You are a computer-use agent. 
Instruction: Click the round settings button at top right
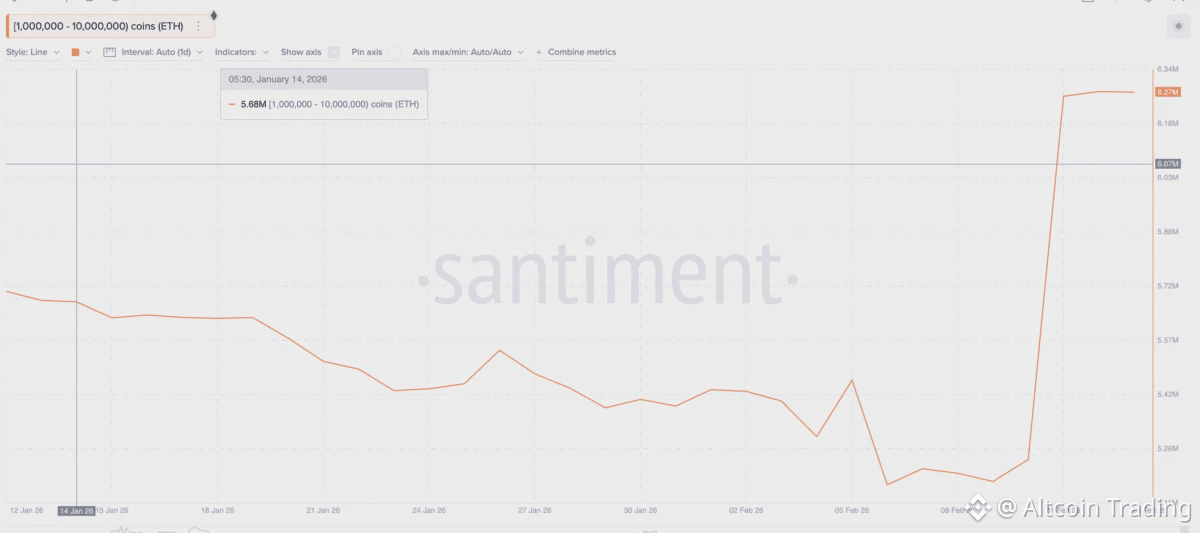point(1178,26)
